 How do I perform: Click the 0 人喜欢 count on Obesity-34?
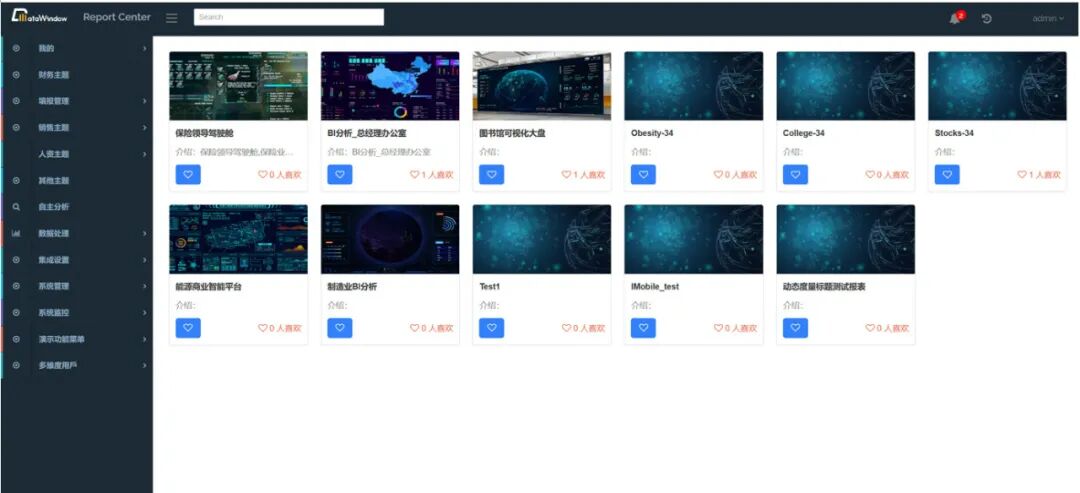pyautogui.click(x=736, y=175)
